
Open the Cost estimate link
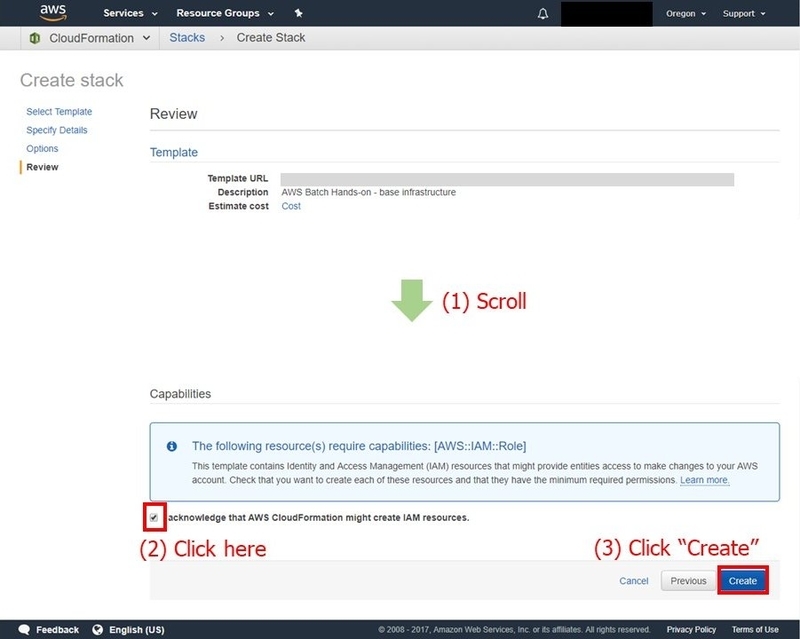291,206
